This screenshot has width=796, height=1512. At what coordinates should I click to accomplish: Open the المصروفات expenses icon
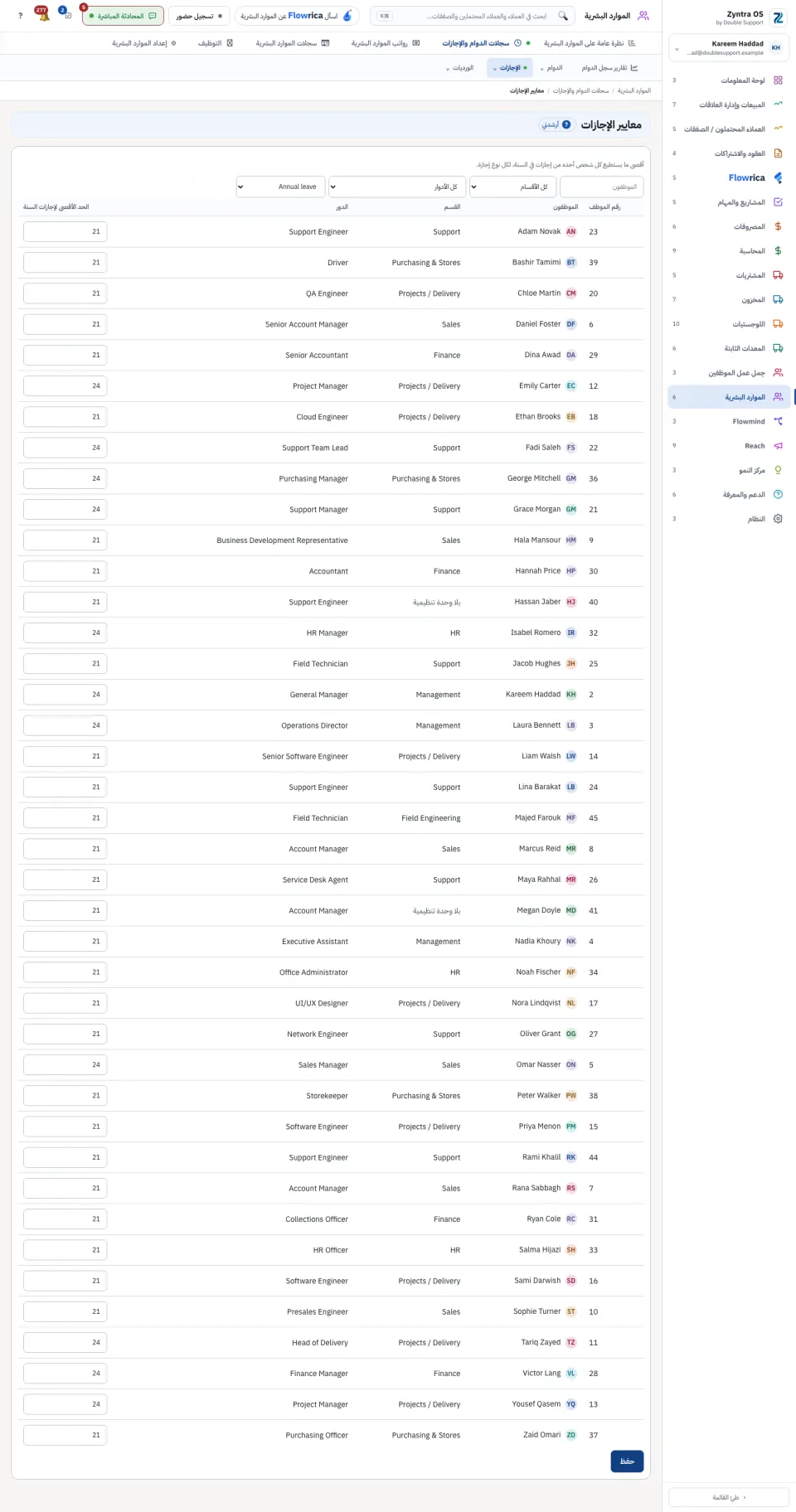click(x=778, y=226)
